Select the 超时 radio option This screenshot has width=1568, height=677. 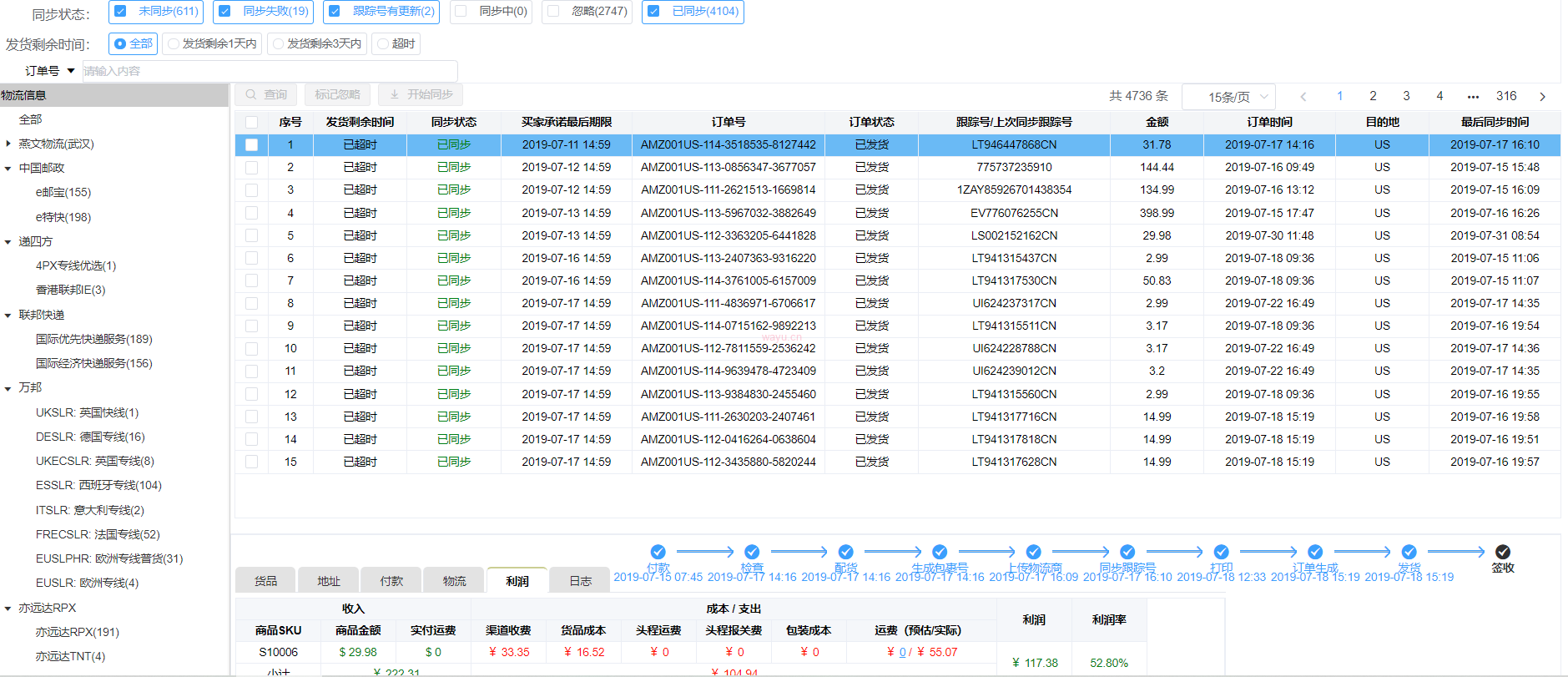click(383, 43)
